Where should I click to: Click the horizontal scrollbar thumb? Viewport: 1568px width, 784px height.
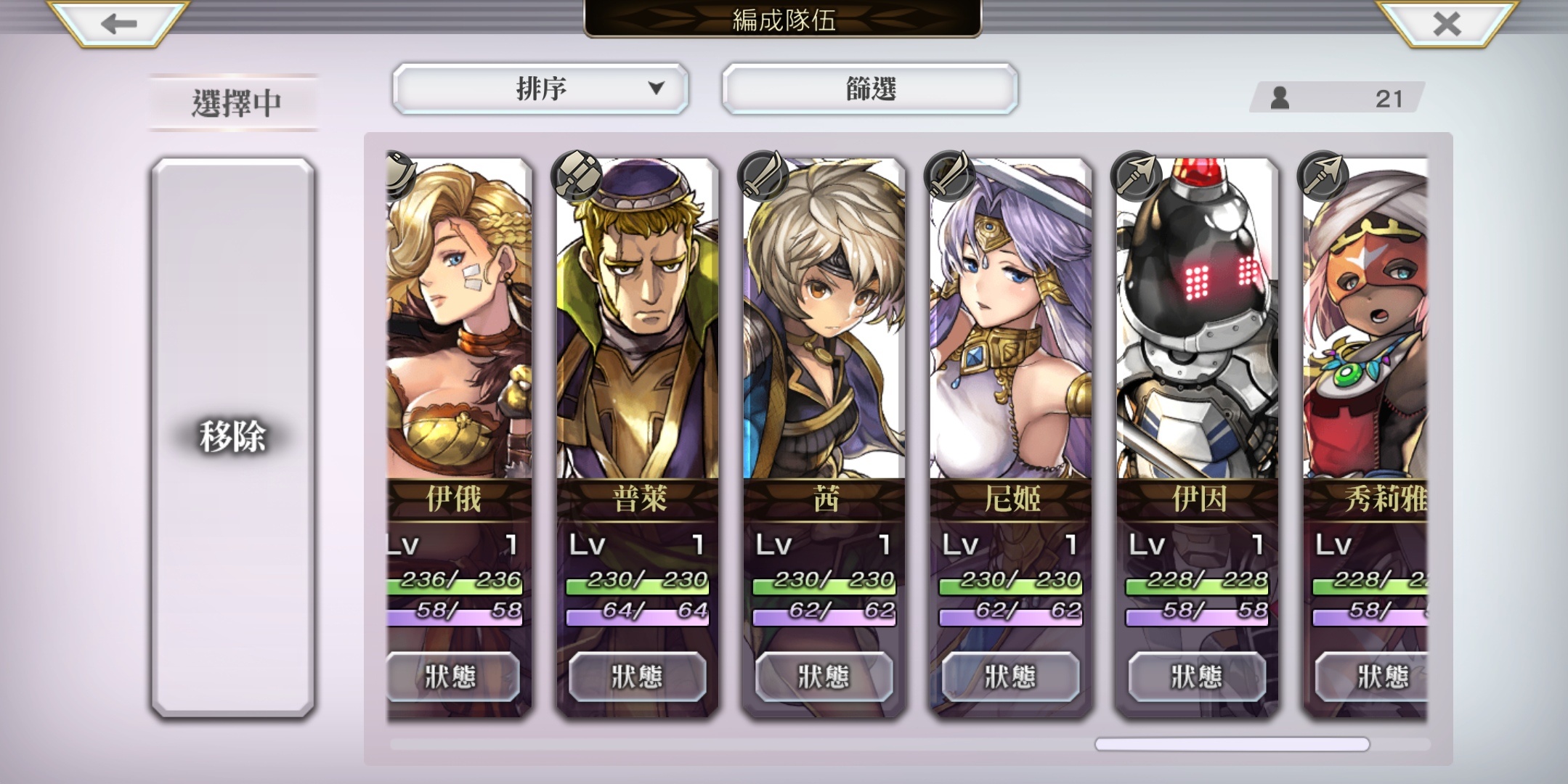pyautogui.click(x=1232, y=744)
